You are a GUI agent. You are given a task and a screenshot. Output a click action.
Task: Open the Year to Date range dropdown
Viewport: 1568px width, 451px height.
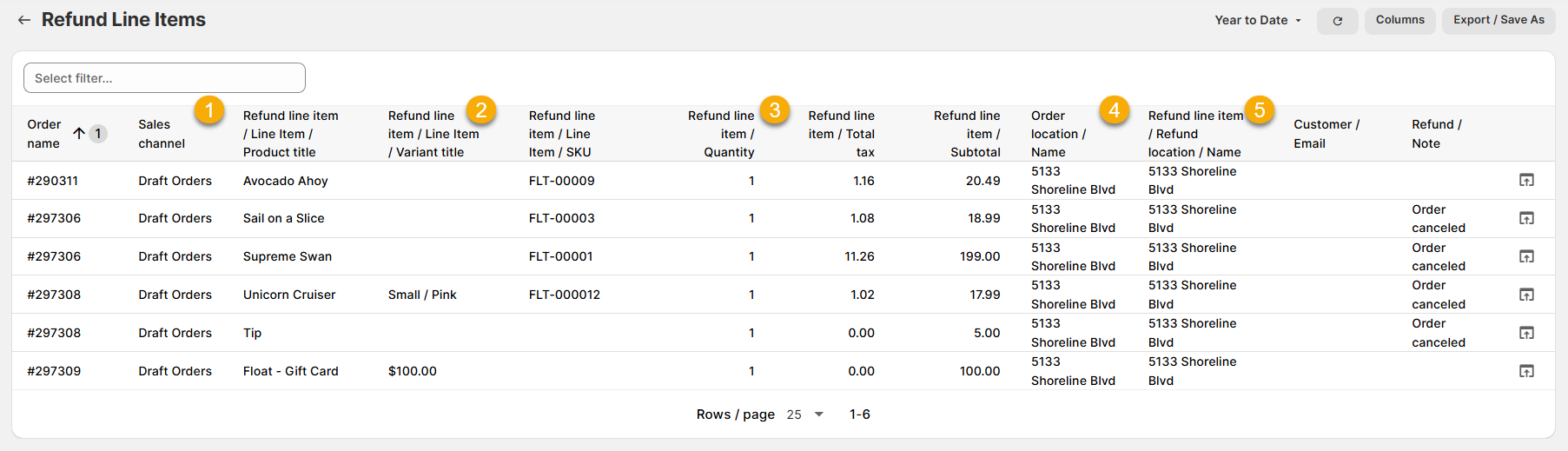pos(1257,20)
